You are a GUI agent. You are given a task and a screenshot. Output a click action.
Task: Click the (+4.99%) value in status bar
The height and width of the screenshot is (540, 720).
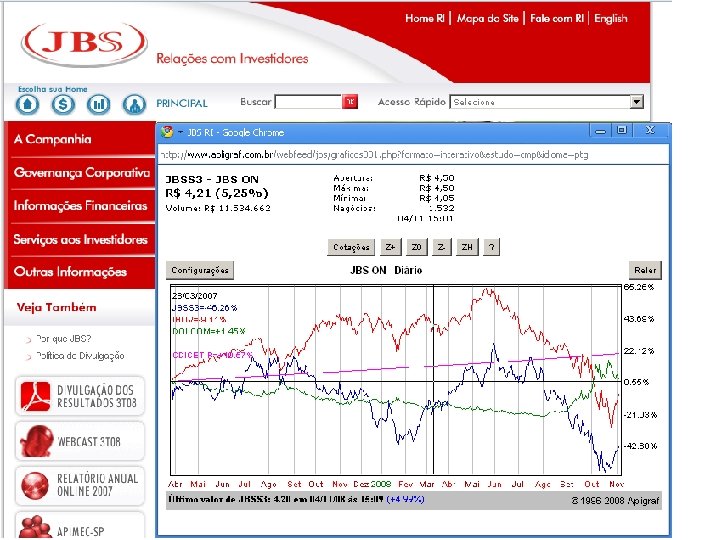coord(405,499)
